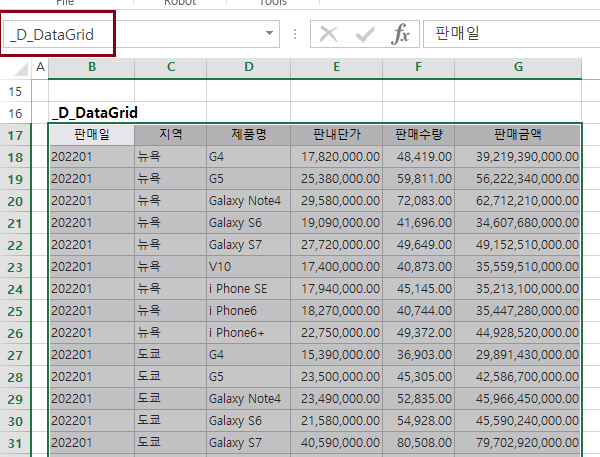The image size is (600, 457).
Task: Select column B header
Action: pyautogui.click(x=91, y=67)
